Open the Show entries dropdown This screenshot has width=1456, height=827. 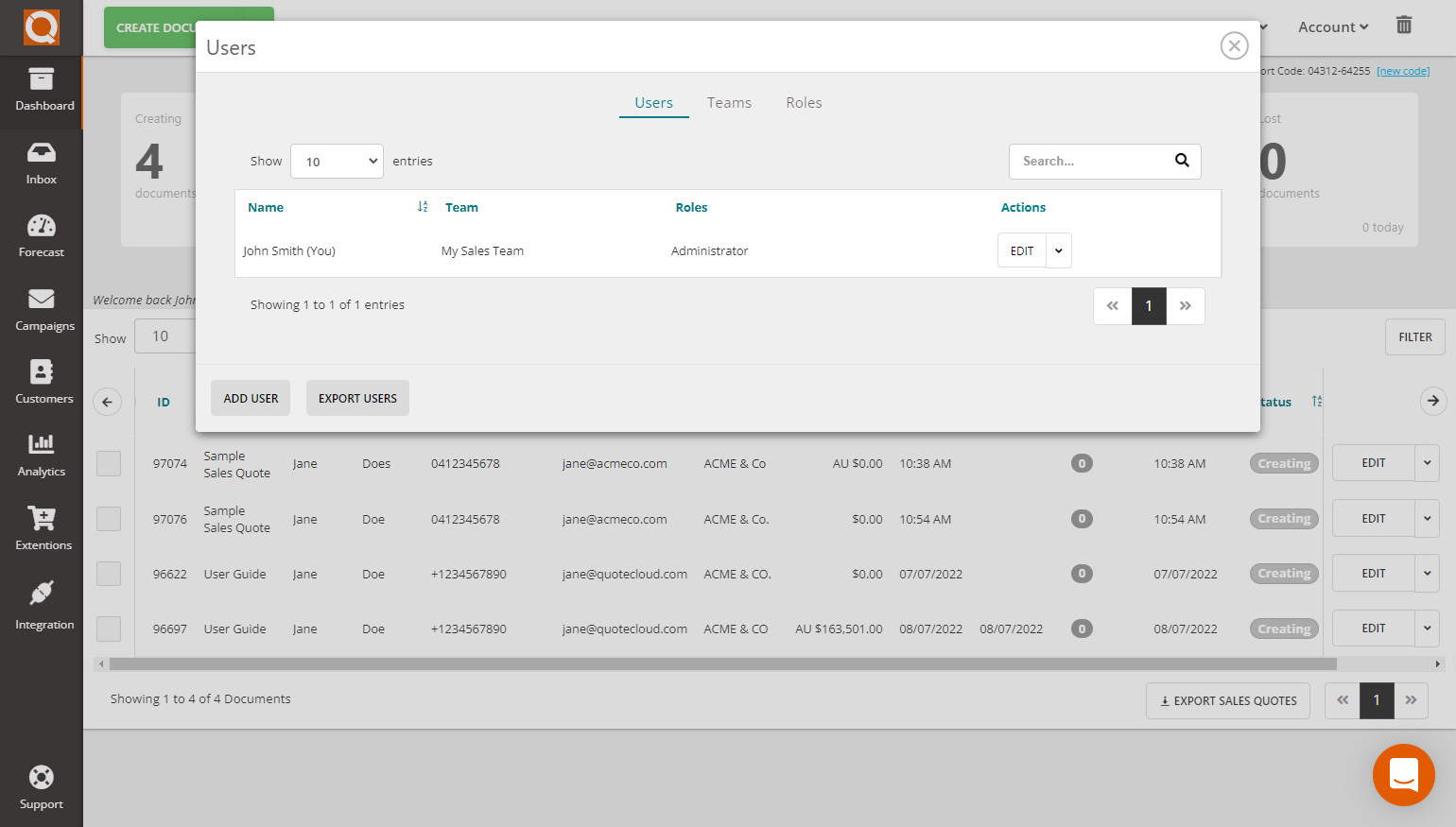pos(337,161)
